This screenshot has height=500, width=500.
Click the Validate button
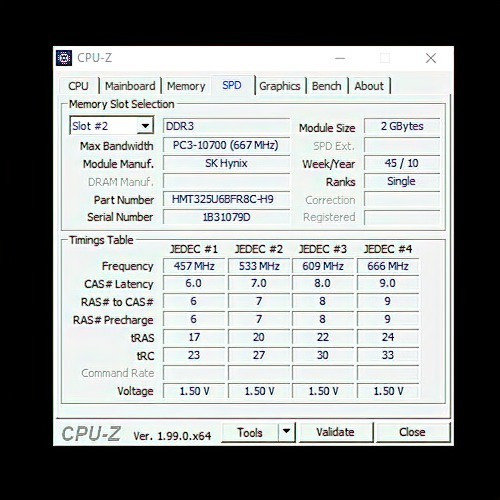coord(336,432)
